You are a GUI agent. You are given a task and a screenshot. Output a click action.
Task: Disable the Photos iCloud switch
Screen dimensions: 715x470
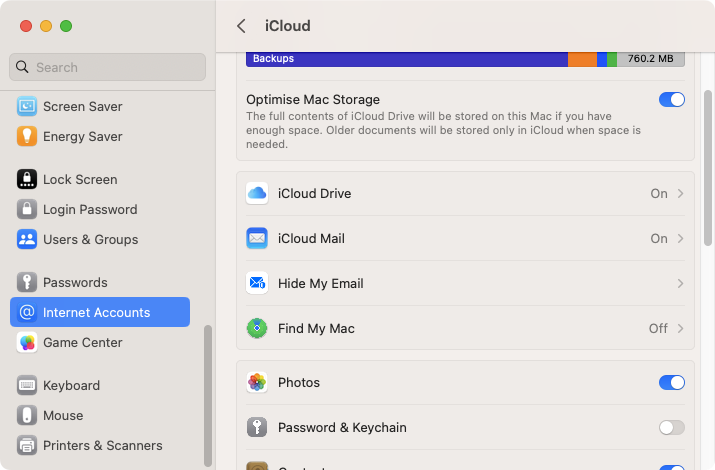[x=671, y=382]
